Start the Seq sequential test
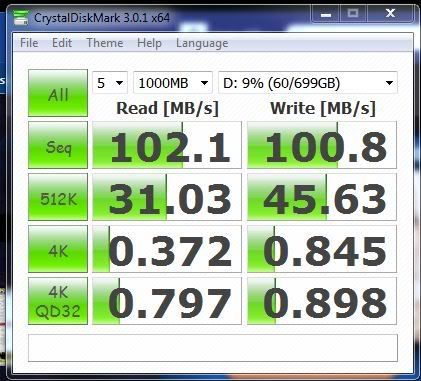Screen dimensions: 421x381 (x=58, y=145)
